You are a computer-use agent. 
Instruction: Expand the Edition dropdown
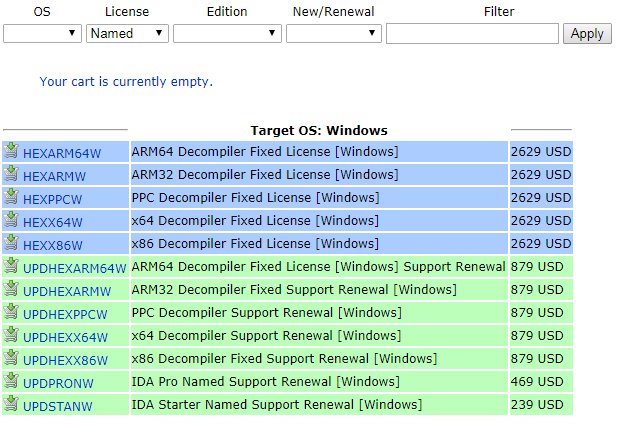pos(227,33)
